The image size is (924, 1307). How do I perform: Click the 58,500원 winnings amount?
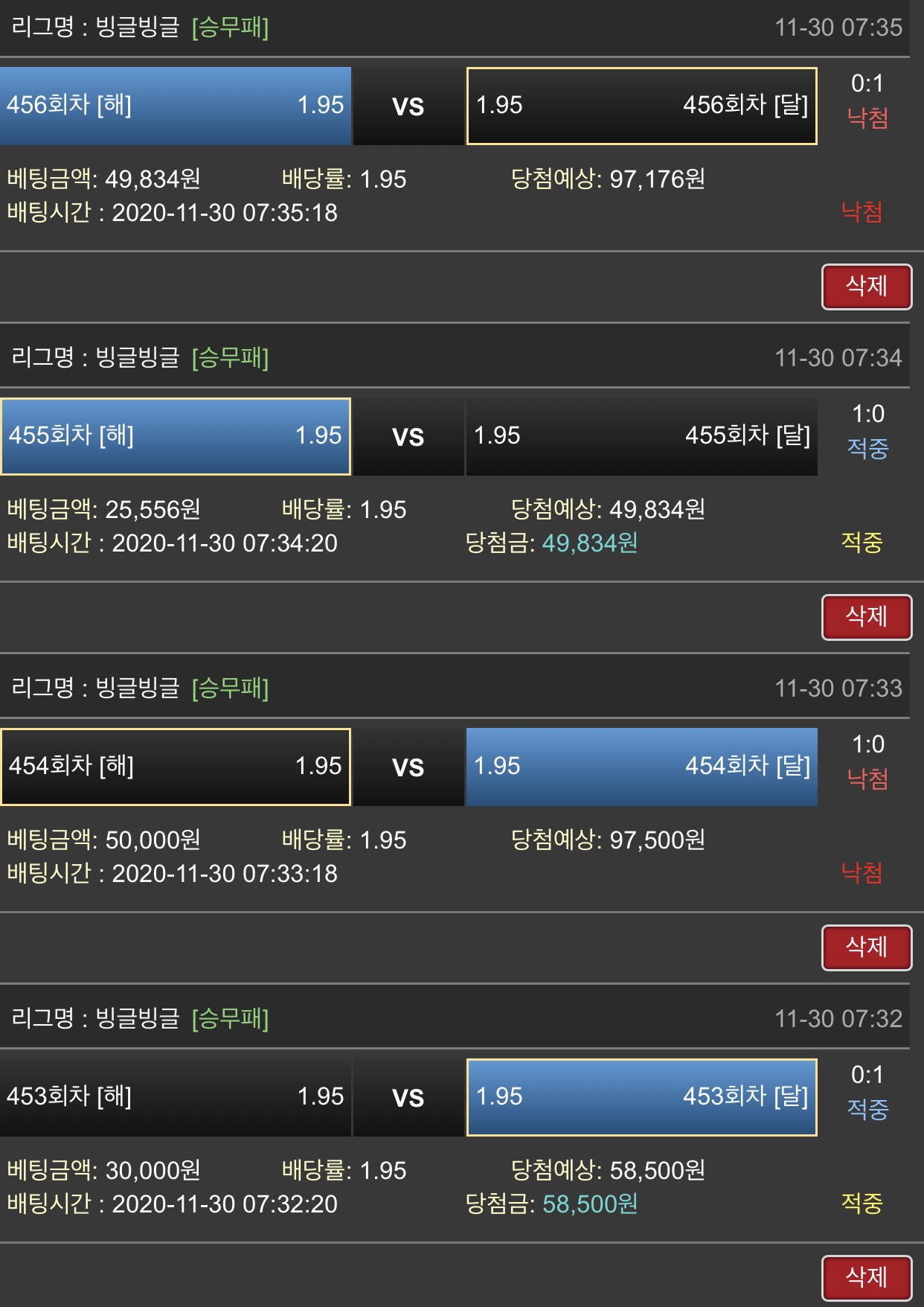click(589, 1204)
